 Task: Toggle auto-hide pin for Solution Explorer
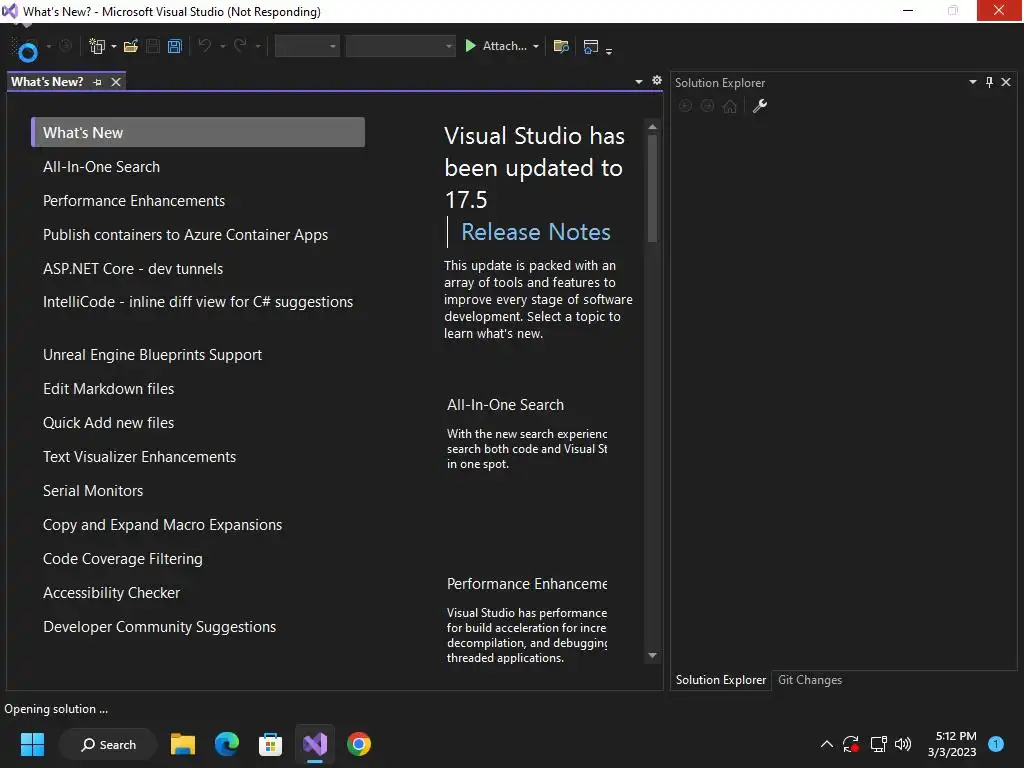coord(989,82)
